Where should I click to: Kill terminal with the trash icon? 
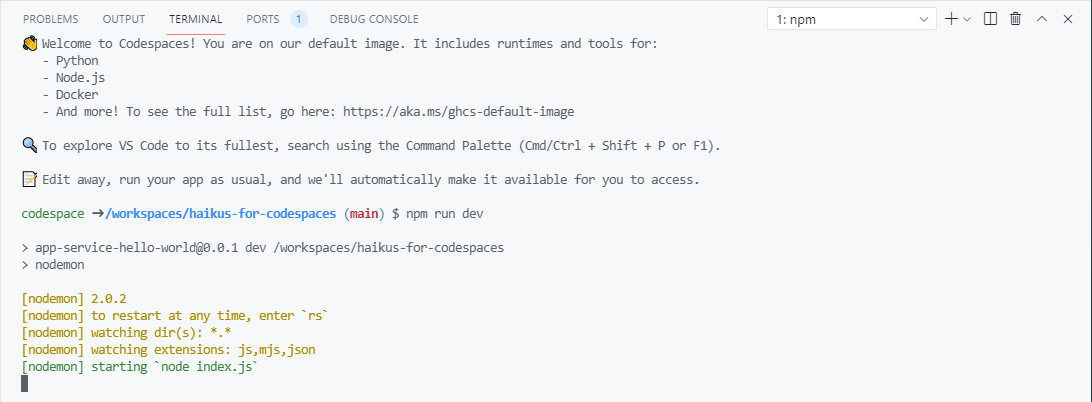(1016, 19)
